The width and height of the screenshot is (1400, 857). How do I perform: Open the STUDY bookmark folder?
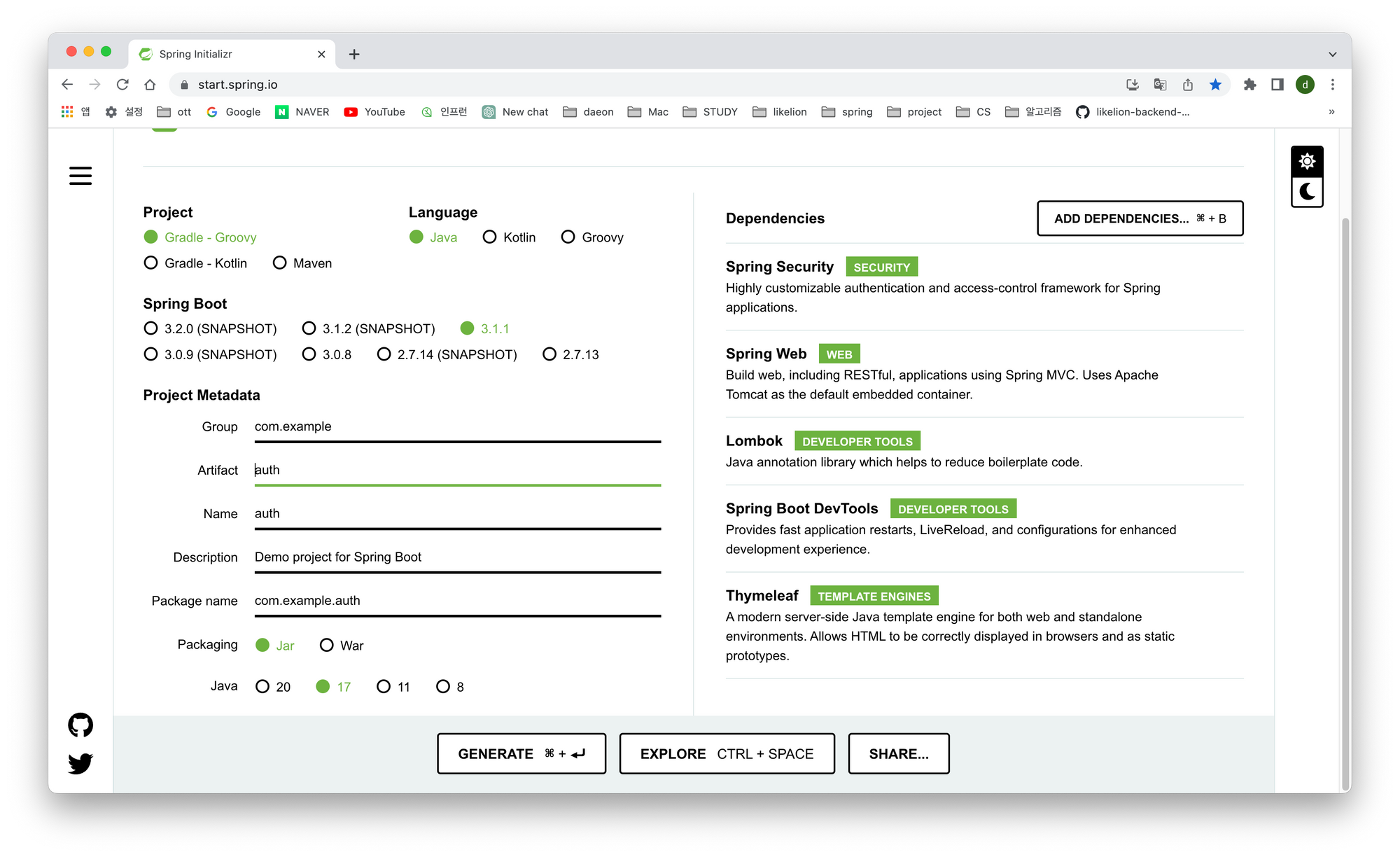pyautogui.click(x=710, y=112)
